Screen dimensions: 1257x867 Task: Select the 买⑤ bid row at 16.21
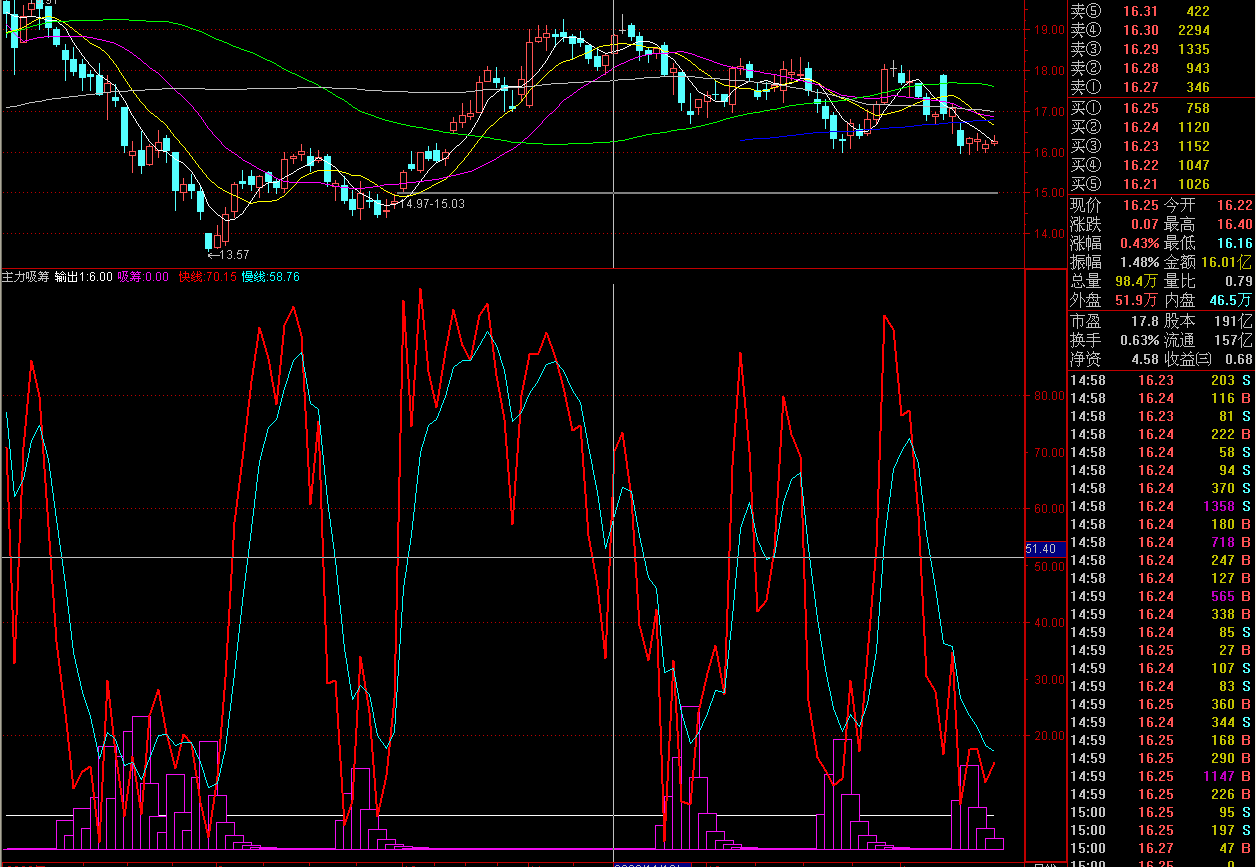click(x=1161, y=184)
